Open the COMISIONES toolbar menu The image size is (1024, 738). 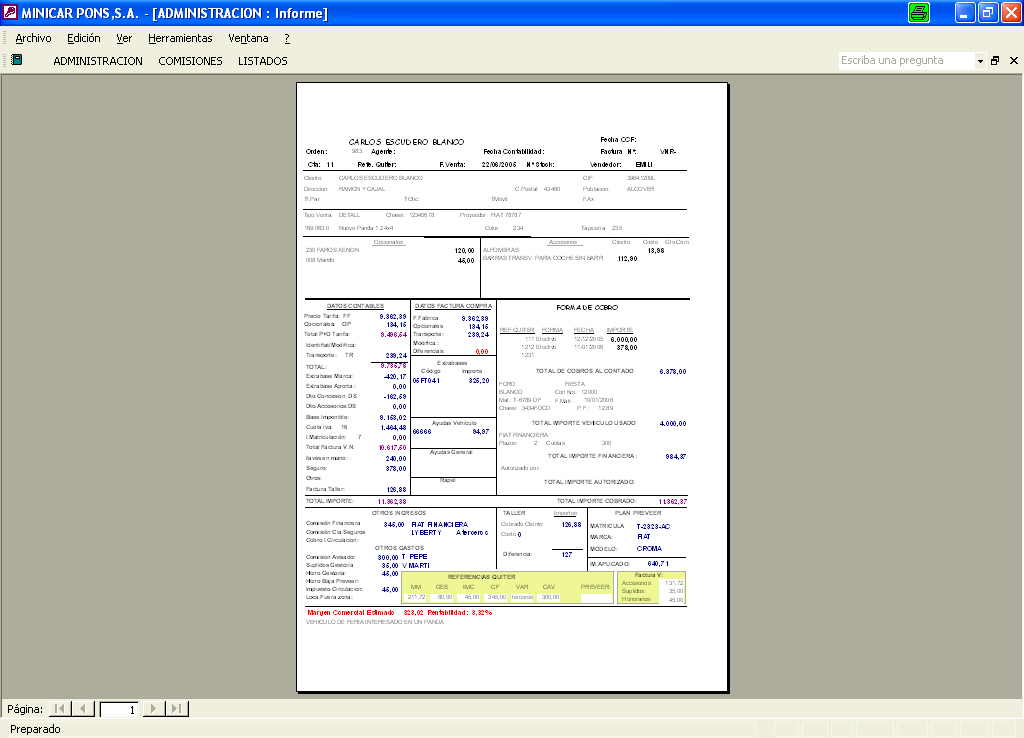coord(190,61)
